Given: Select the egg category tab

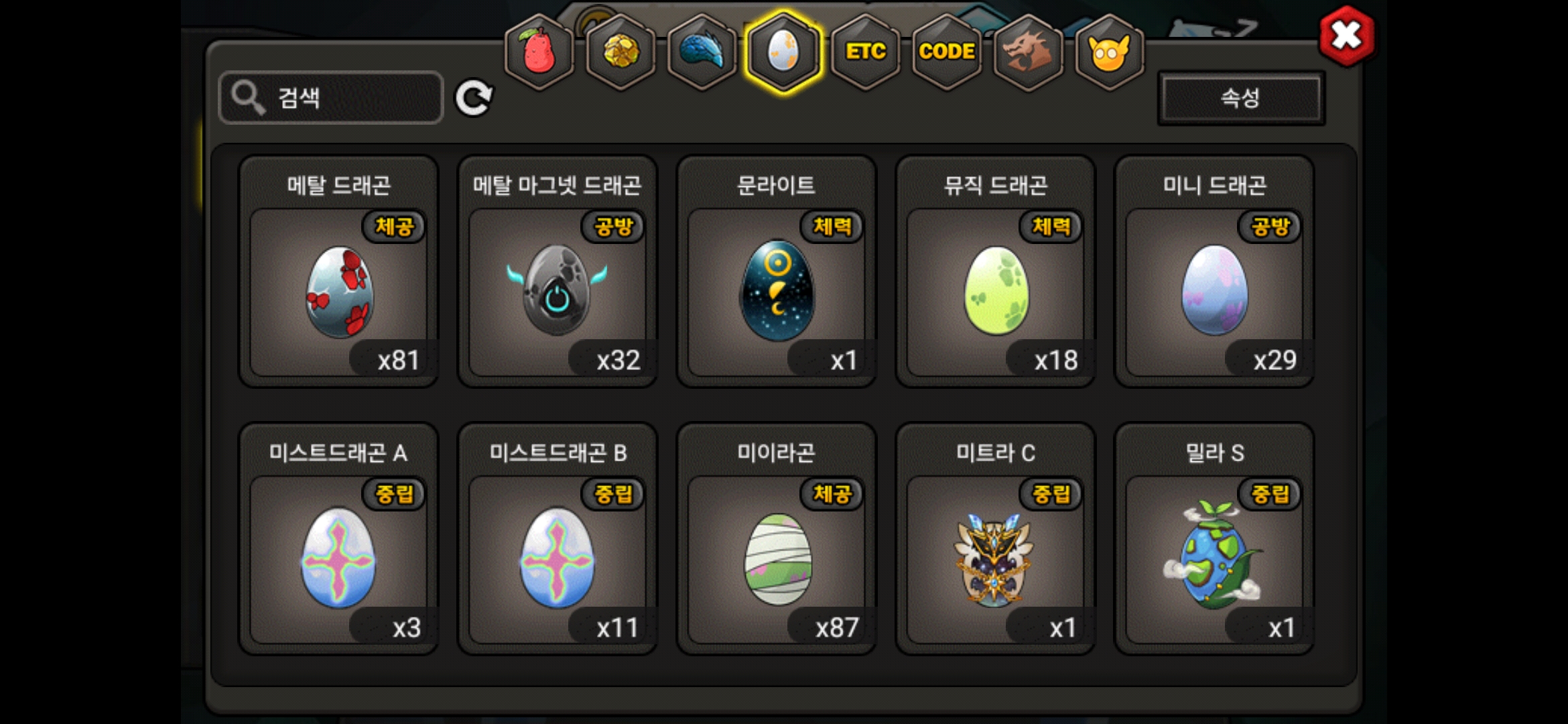Looking at the screenshot, I should [783, 52].
